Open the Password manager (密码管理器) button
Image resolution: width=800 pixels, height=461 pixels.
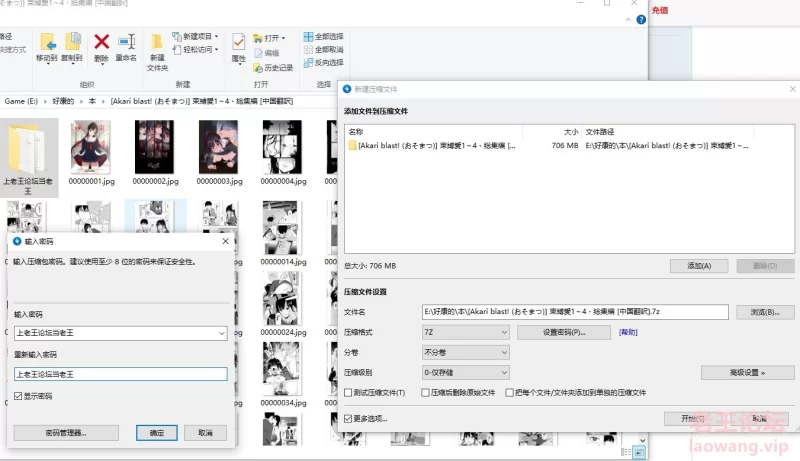pos(66,433)
